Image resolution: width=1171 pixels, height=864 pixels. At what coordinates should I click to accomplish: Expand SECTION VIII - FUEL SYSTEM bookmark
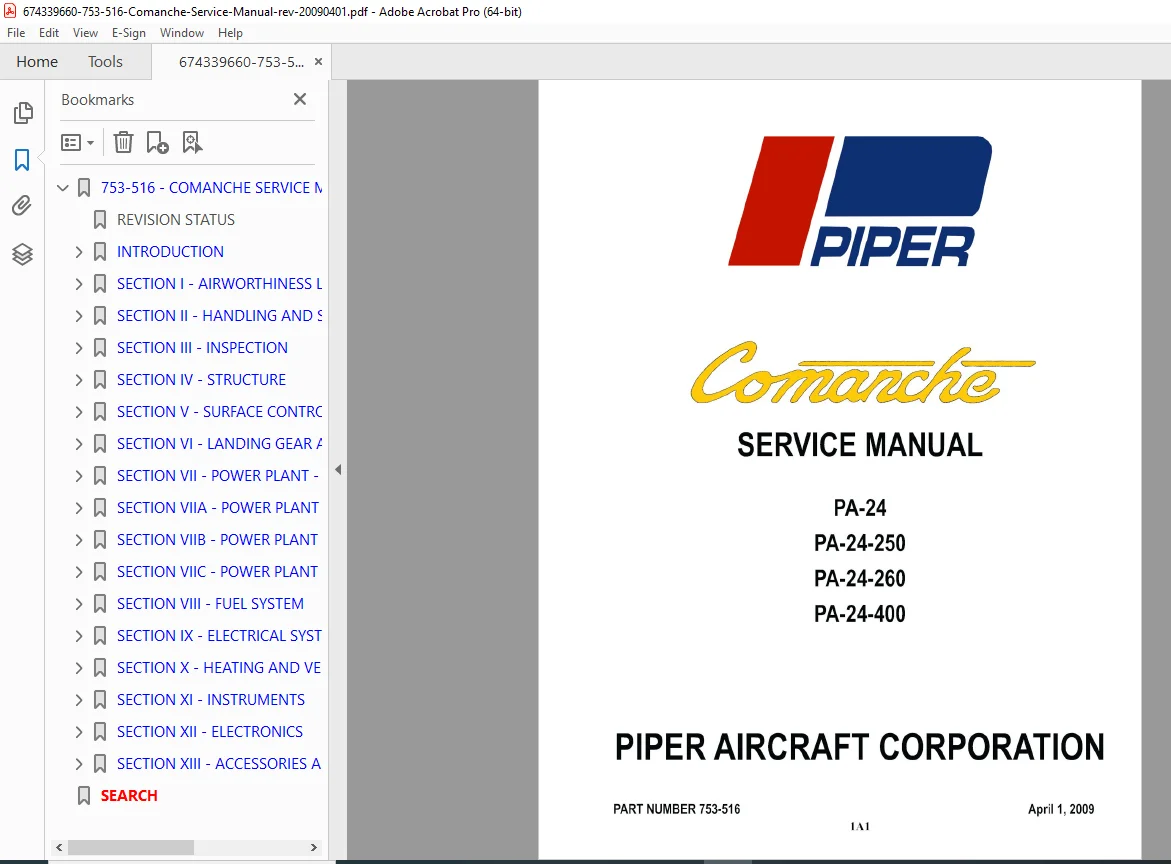(x=79, y=604)
